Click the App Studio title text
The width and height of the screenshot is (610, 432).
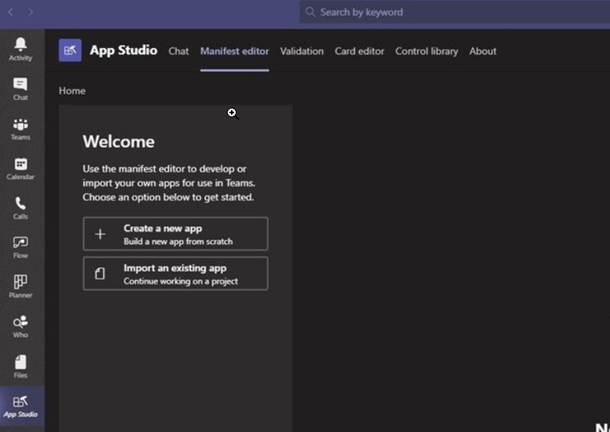click(x=124, y=50)
